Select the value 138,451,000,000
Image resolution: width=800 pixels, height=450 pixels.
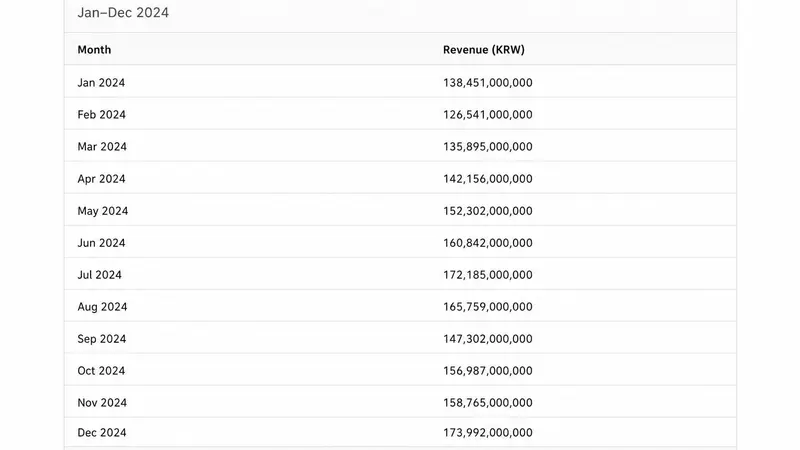488,83
